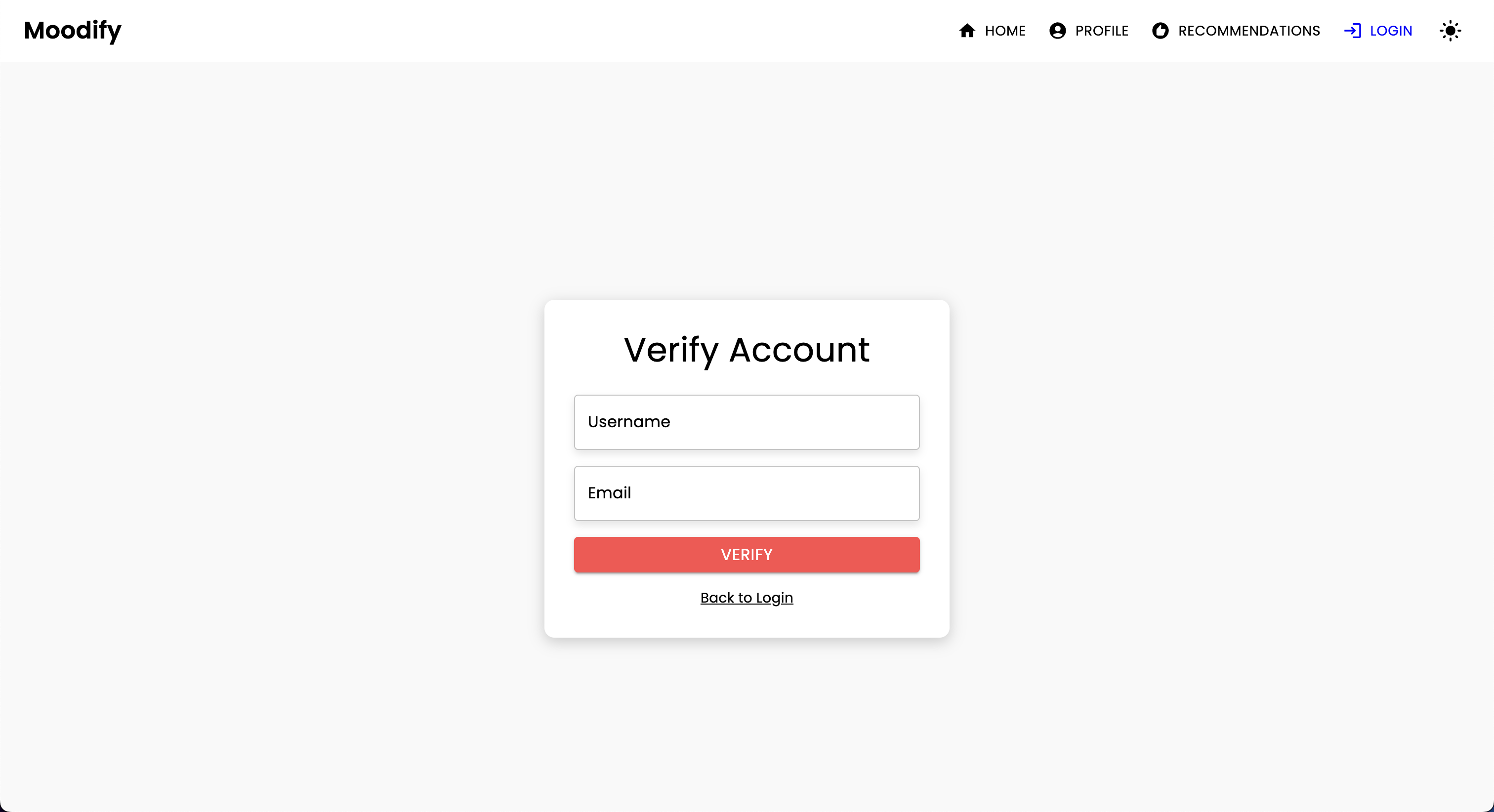This screenshot has width=1494, height=812.
Task: Click the house icon in the navbar
Action: coord(967,31)
